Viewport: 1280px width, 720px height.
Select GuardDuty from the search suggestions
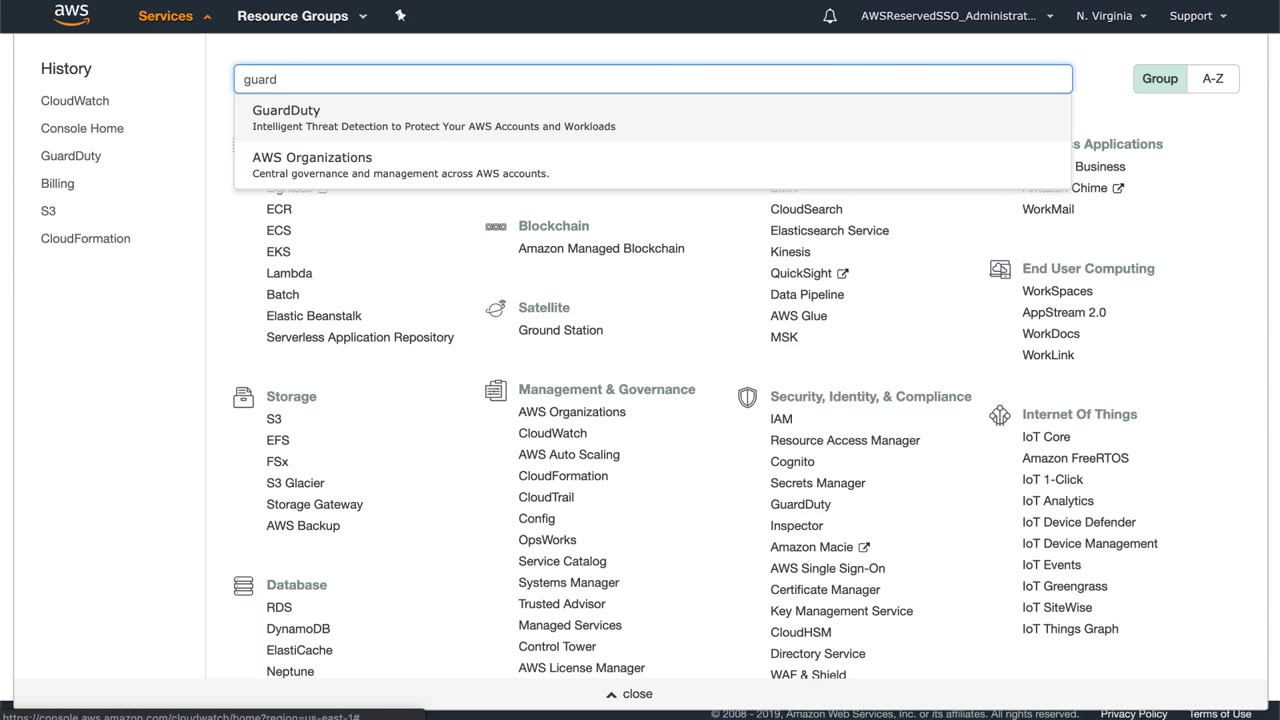[x=286, y=111]
